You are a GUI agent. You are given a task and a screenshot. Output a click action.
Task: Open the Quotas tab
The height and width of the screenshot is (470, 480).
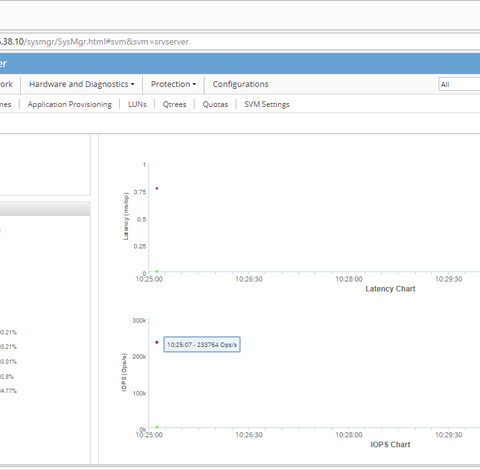pos(215,104)
